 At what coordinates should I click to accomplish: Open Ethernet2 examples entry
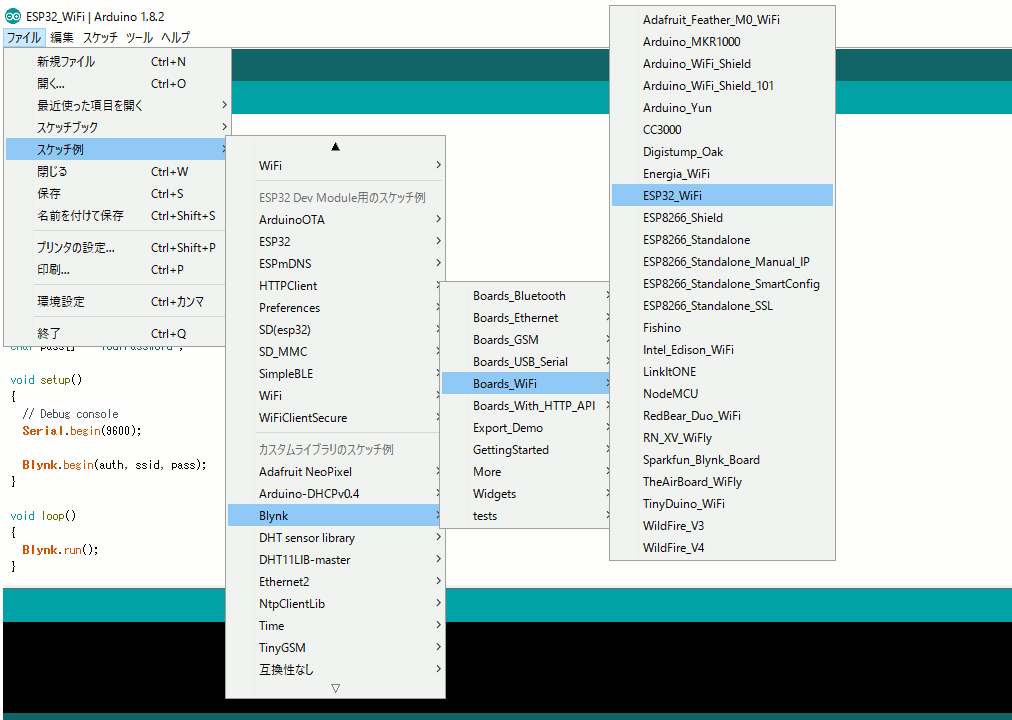(336, 581)
